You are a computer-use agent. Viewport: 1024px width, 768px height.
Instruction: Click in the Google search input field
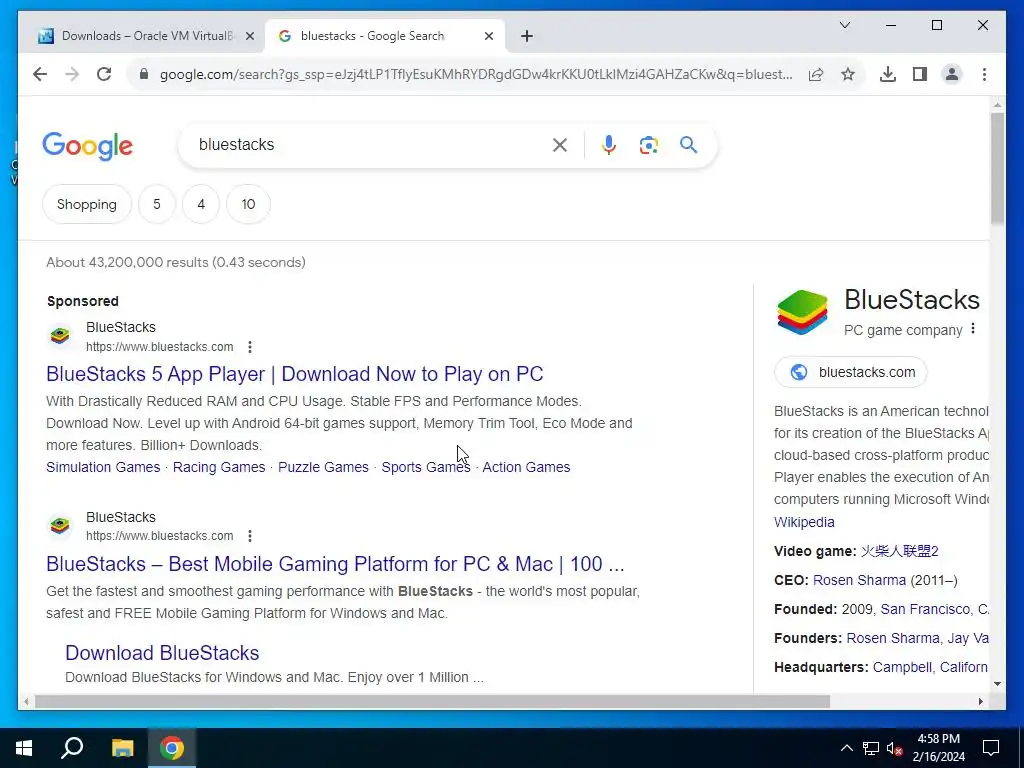(x=369, y=145)
